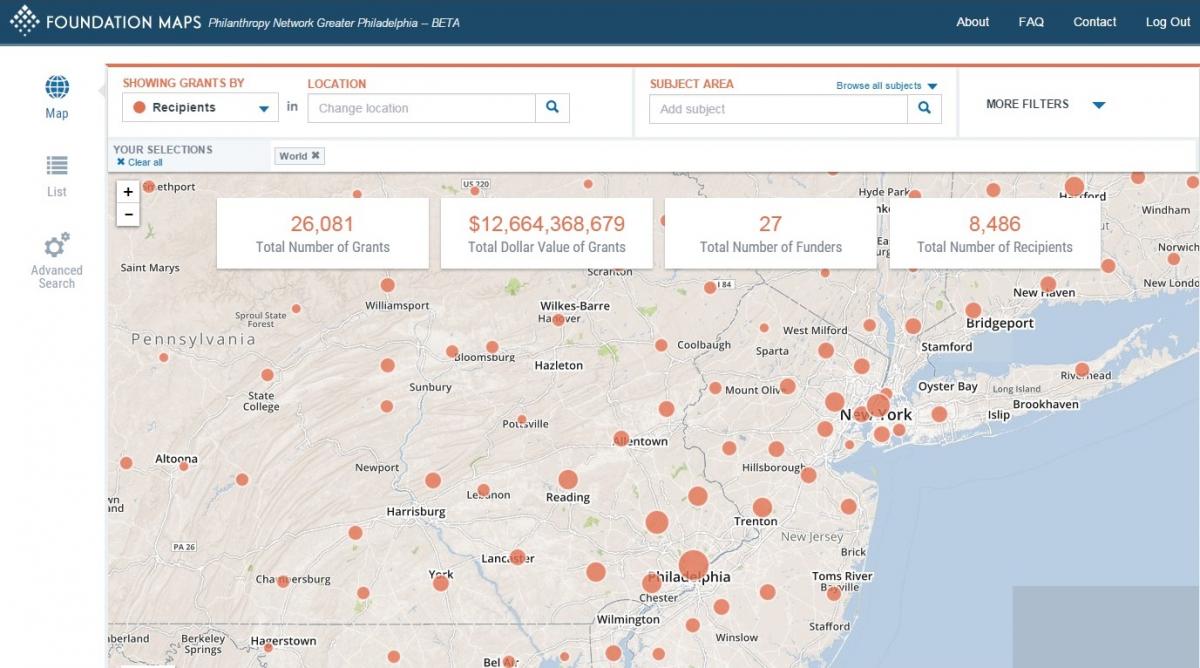Toggle the Recipients indicator dot
Viewport: 1200px width, 668px height.
point(138,106)
